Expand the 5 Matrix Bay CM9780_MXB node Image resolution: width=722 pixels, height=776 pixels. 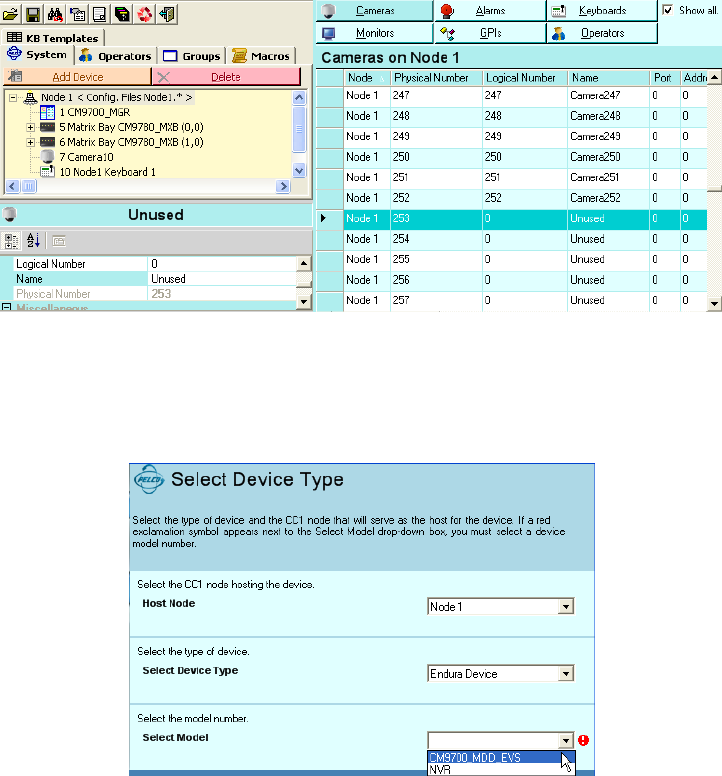tap(31, 127)
